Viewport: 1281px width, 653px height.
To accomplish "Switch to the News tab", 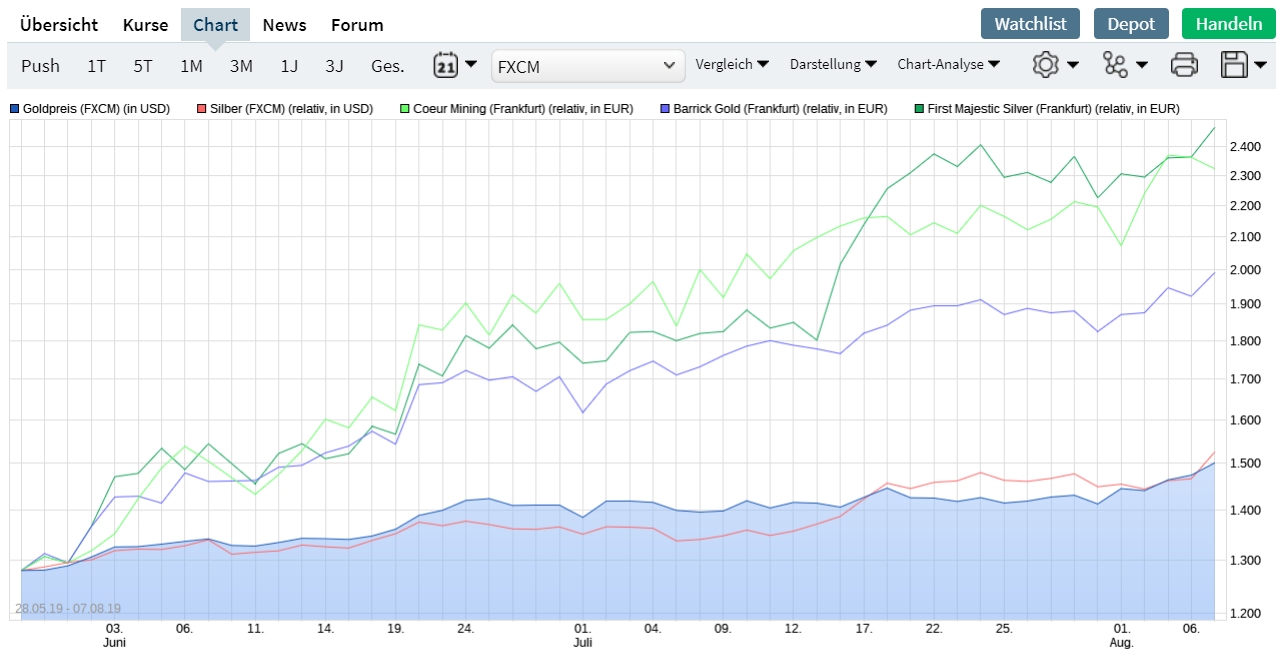I will (284, 25).
